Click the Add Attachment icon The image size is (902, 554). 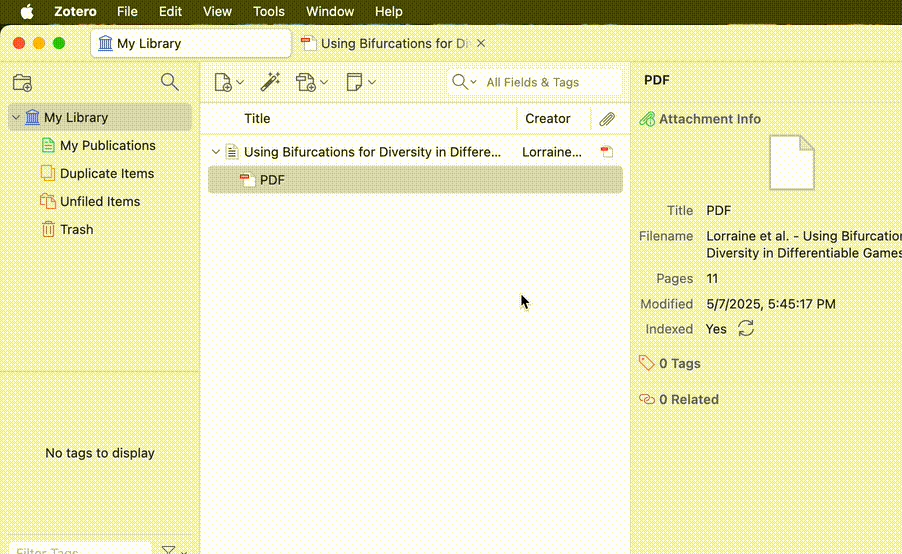(306, 82)
